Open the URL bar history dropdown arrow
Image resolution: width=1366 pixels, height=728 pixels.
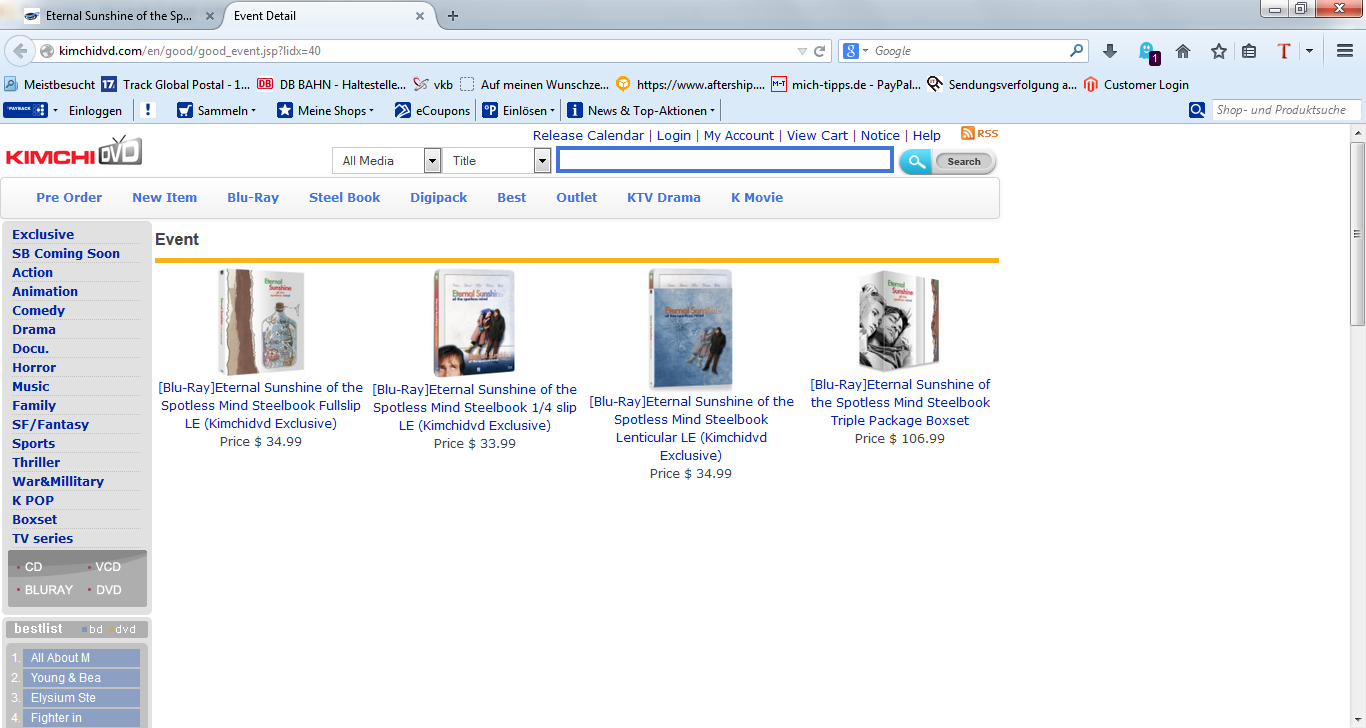[802, 51]
